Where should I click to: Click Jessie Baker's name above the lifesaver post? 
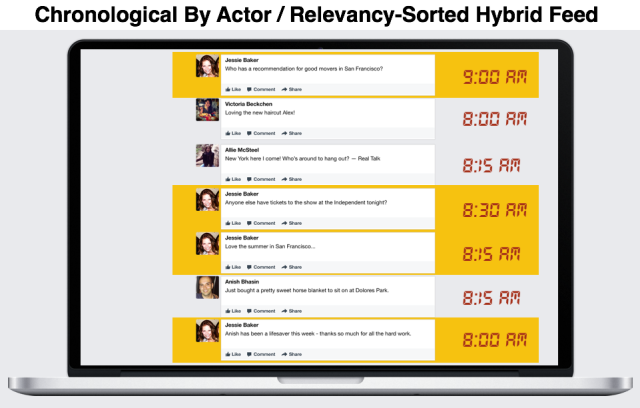[242, 325]
